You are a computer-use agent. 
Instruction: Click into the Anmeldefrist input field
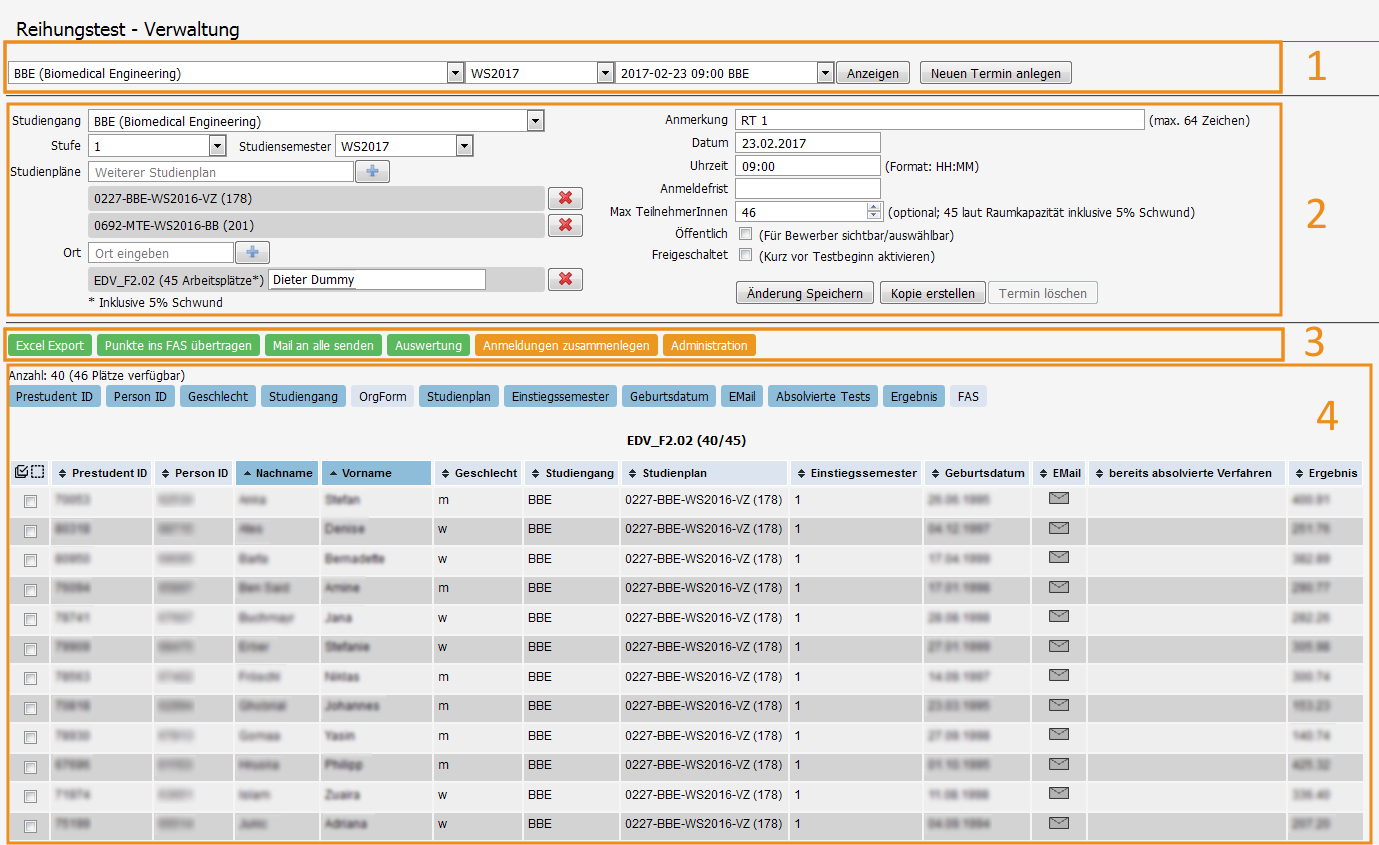pos(807,188)
